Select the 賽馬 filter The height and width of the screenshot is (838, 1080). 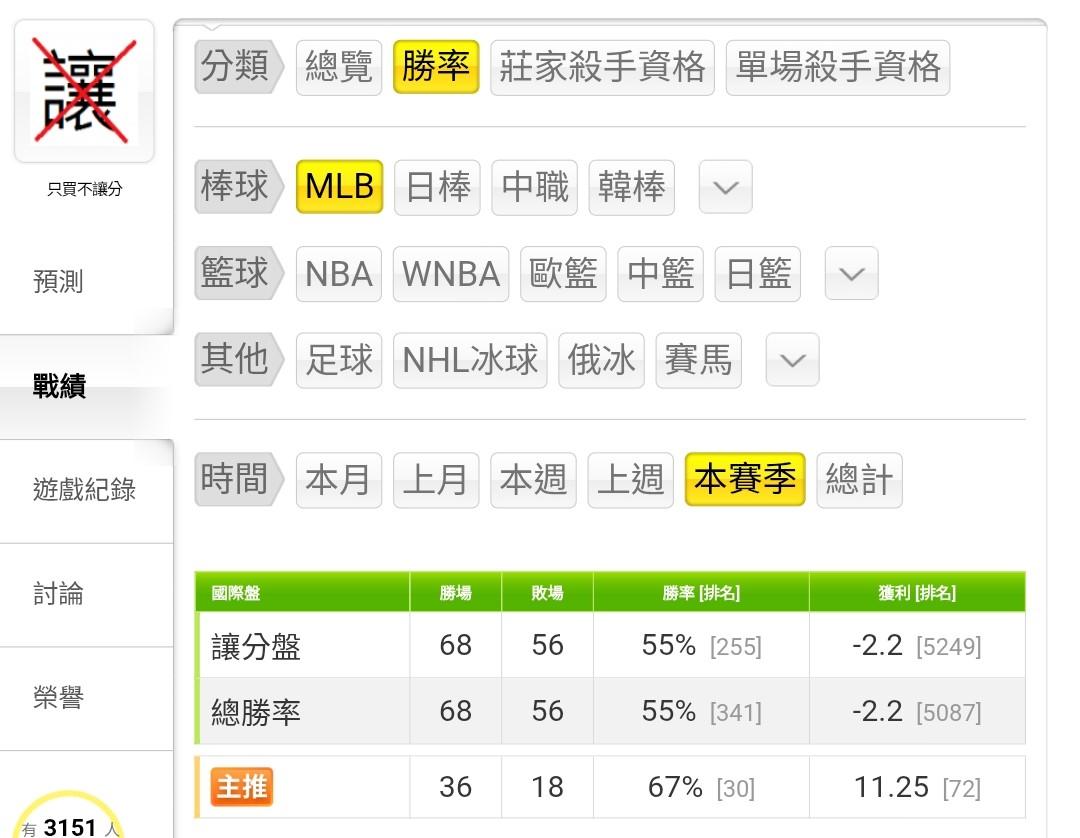point(698,360)
